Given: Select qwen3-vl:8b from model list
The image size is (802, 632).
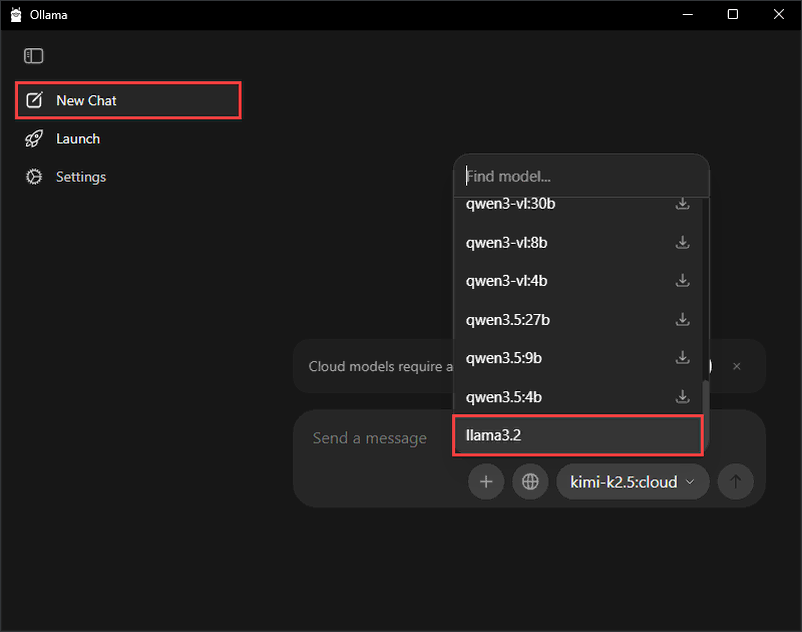Looking at the screenshot, I should 578,242.
